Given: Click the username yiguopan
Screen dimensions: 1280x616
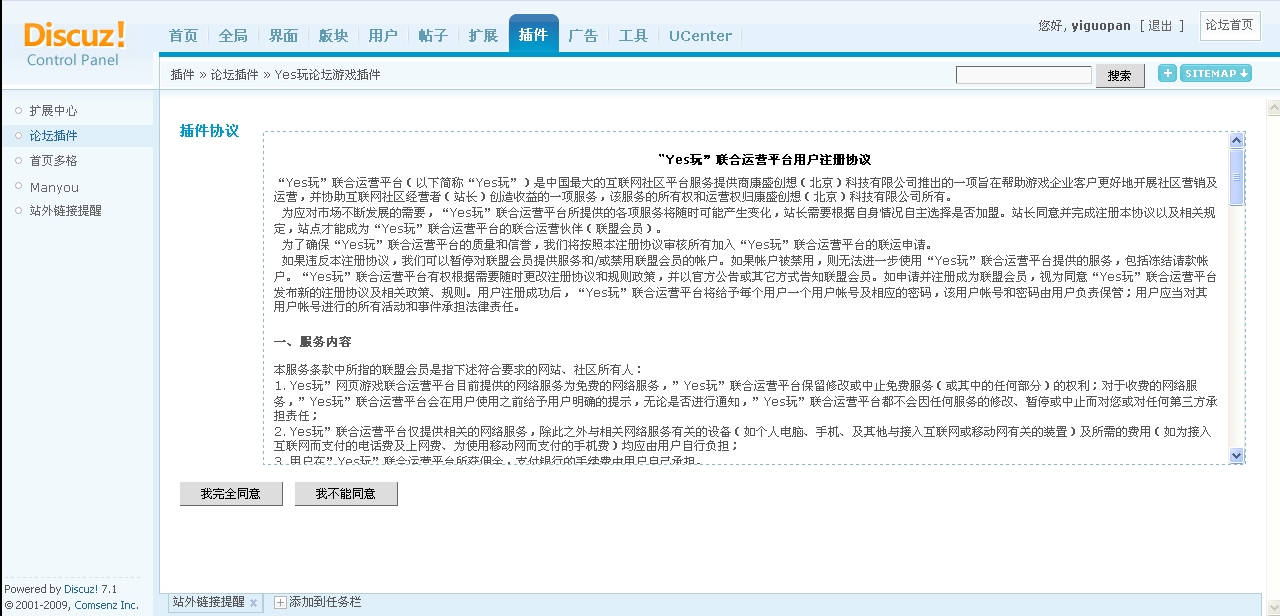Looking at the screenshot, I should tap(1100, 26).
